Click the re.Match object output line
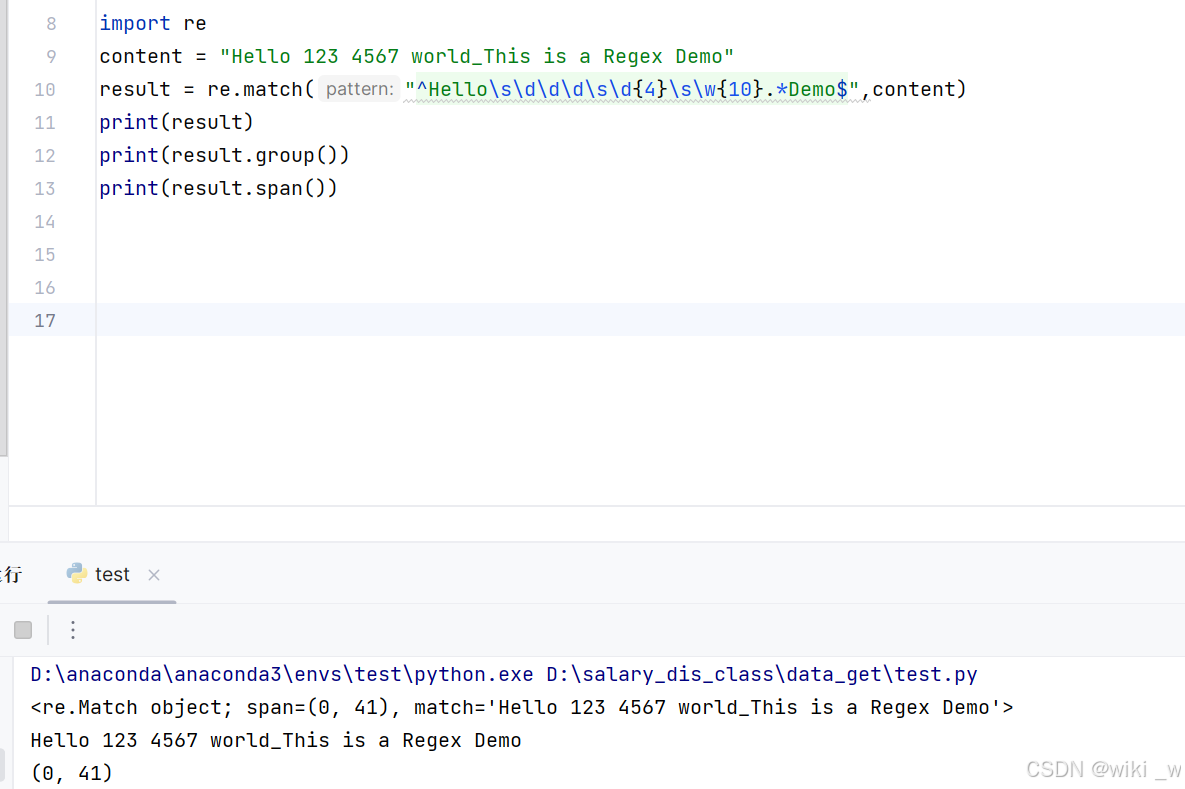This screenshot has height=789, width=1185. click(x=521, y=707)
